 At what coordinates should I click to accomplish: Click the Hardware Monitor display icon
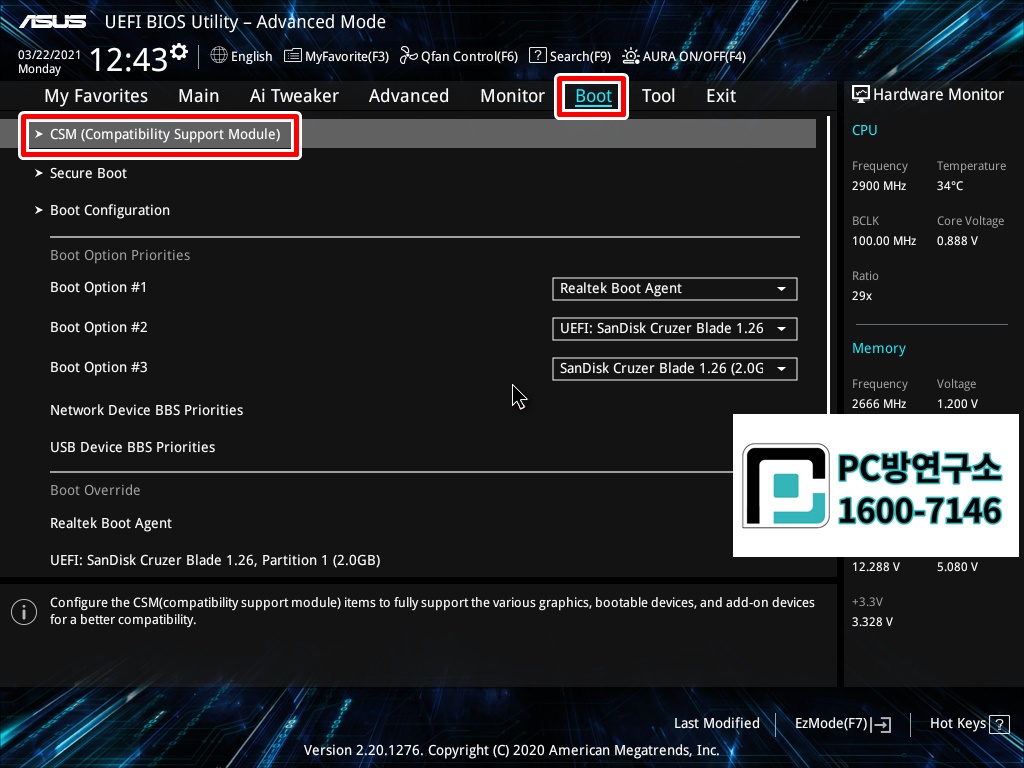tap(861, 95)
